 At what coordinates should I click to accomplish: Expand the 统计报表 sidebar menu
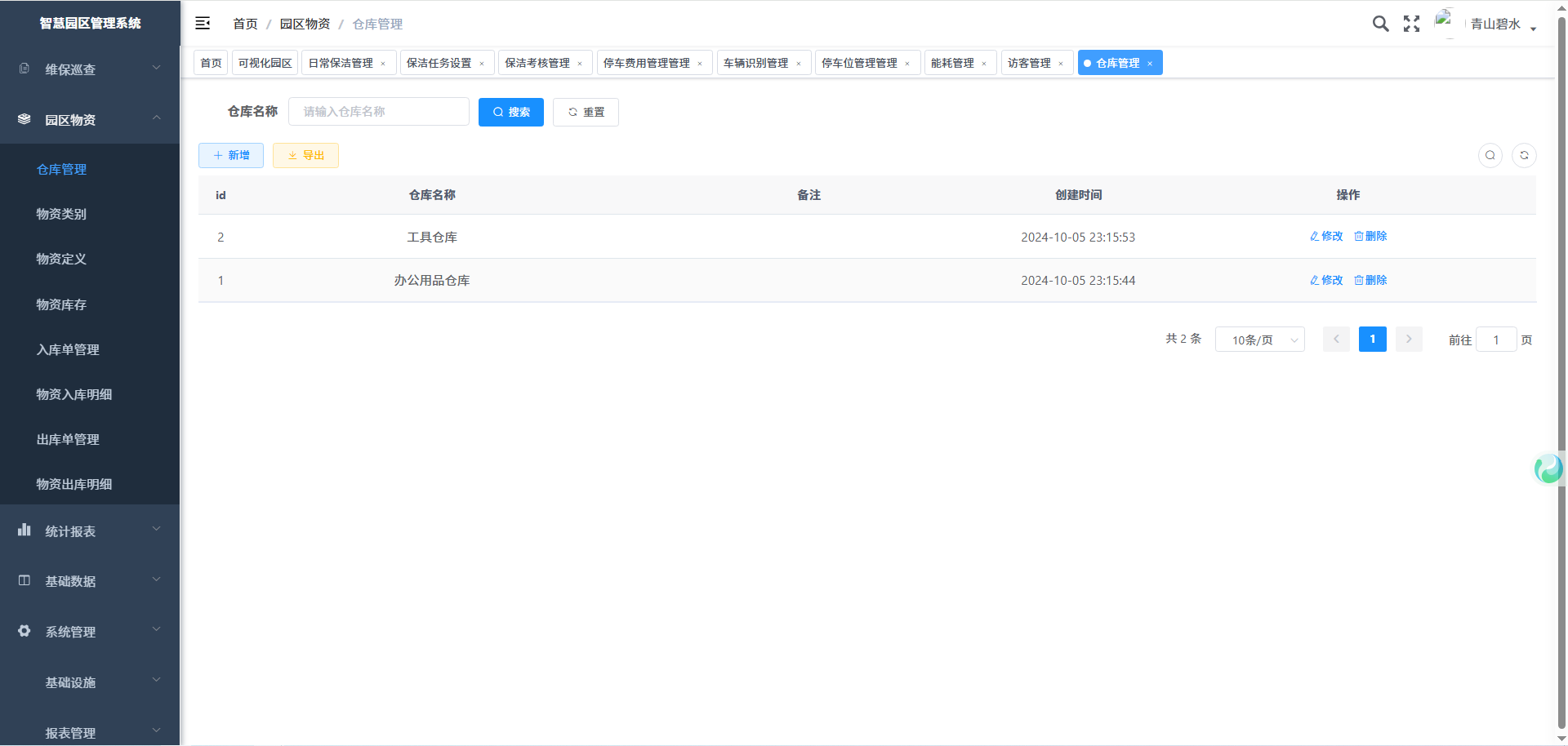point(90,531)
